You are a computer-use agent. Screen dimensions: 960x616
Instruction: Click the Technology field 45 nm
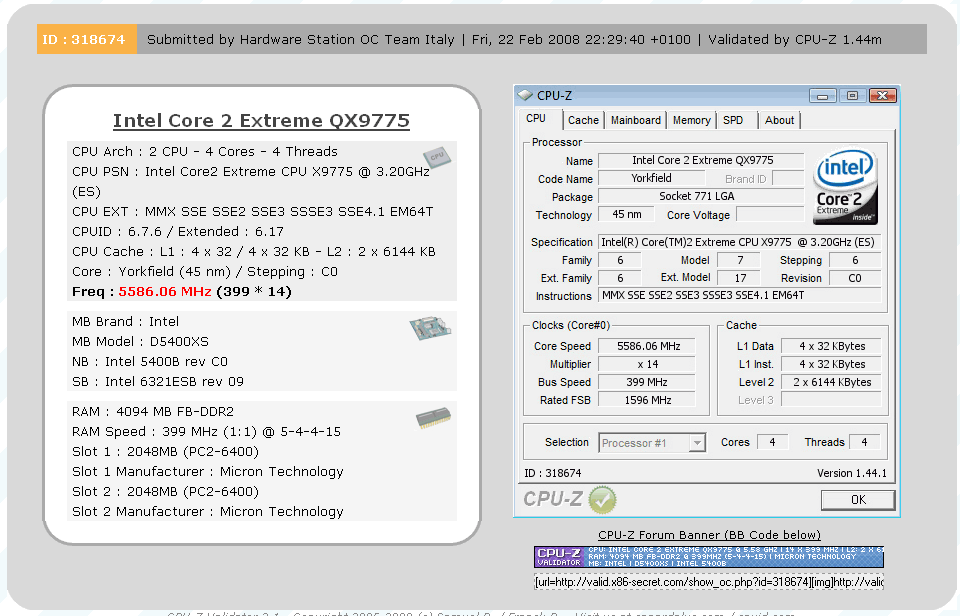click(x=626, y=214)
